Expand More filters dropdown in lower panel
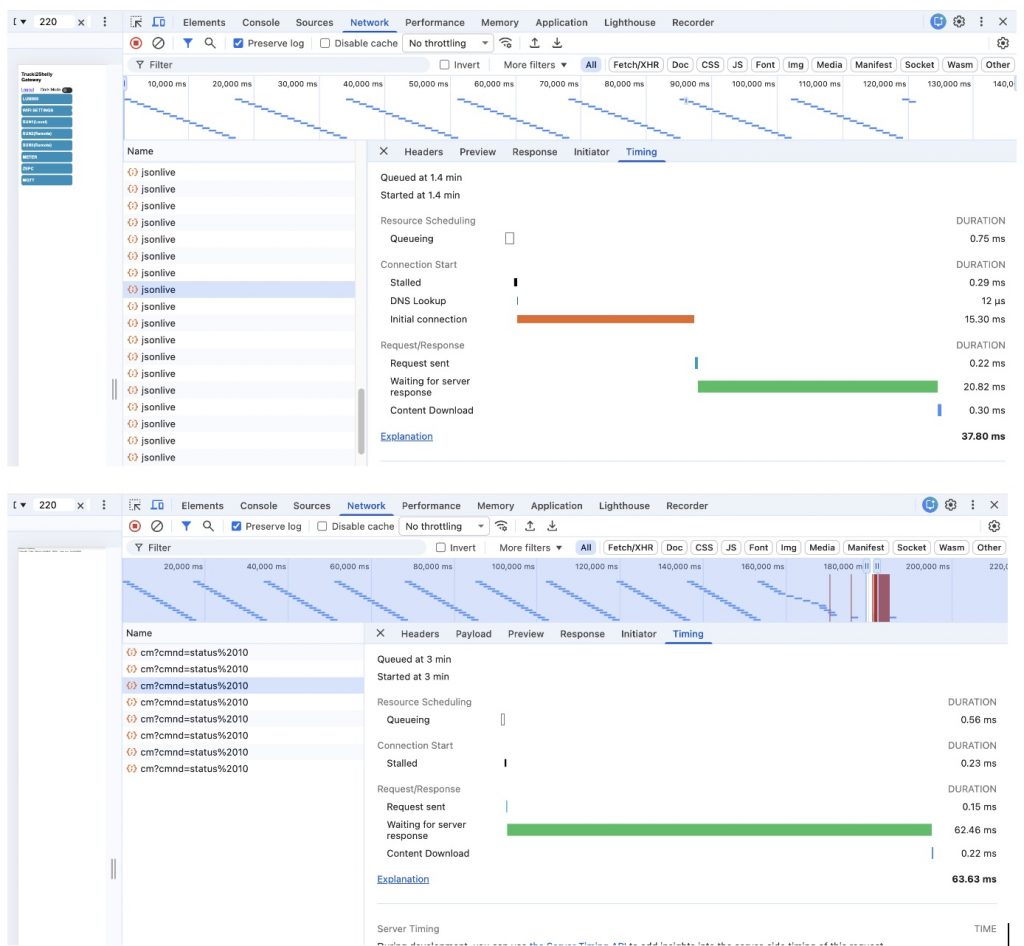 pyautogui.click(x=531, y=548)
